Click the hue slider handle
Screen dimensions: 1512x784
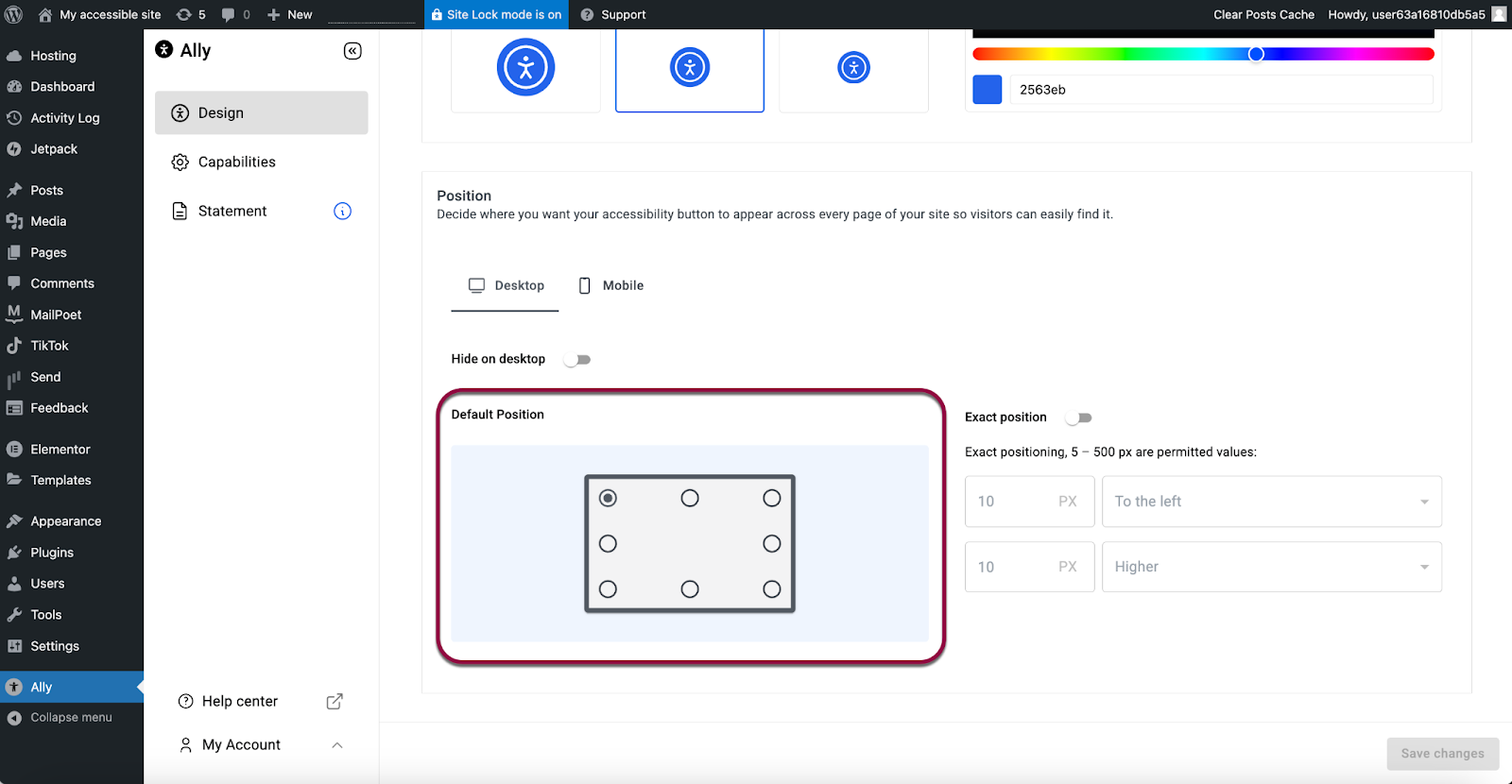click(x=1256, y=54)
